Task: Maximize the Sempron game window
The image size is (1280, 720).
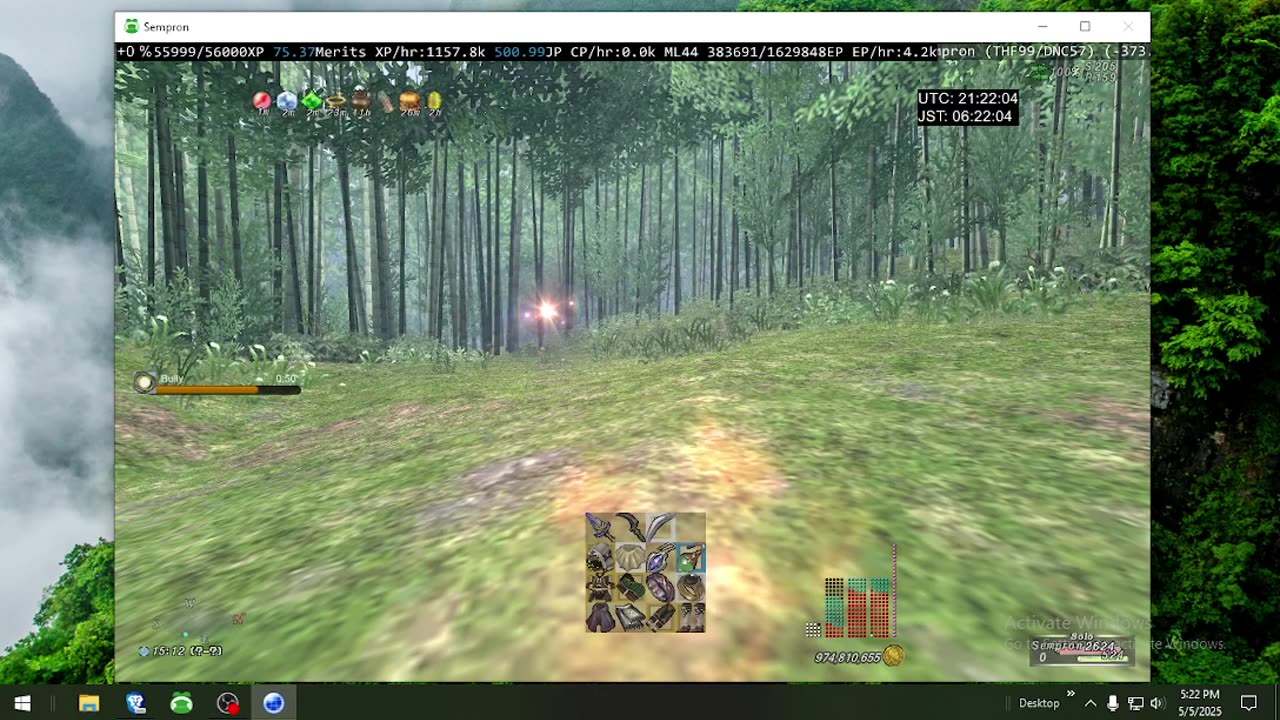Action: 1085,27
